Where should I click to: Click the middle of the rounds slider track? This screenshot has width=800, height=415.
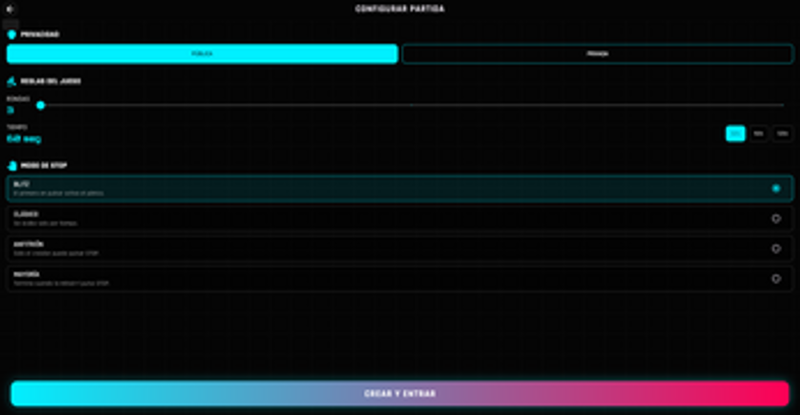coord(412,105)
